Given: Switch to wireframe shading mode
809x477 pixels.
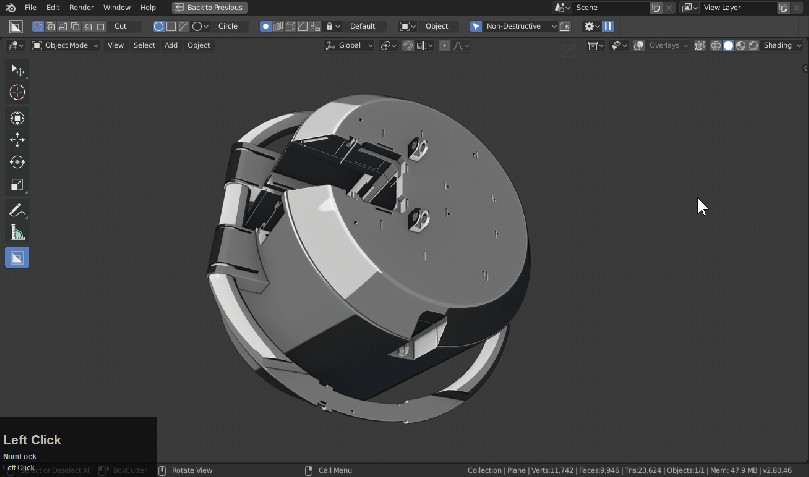Looking at the screenshot, I should (715, 46).
